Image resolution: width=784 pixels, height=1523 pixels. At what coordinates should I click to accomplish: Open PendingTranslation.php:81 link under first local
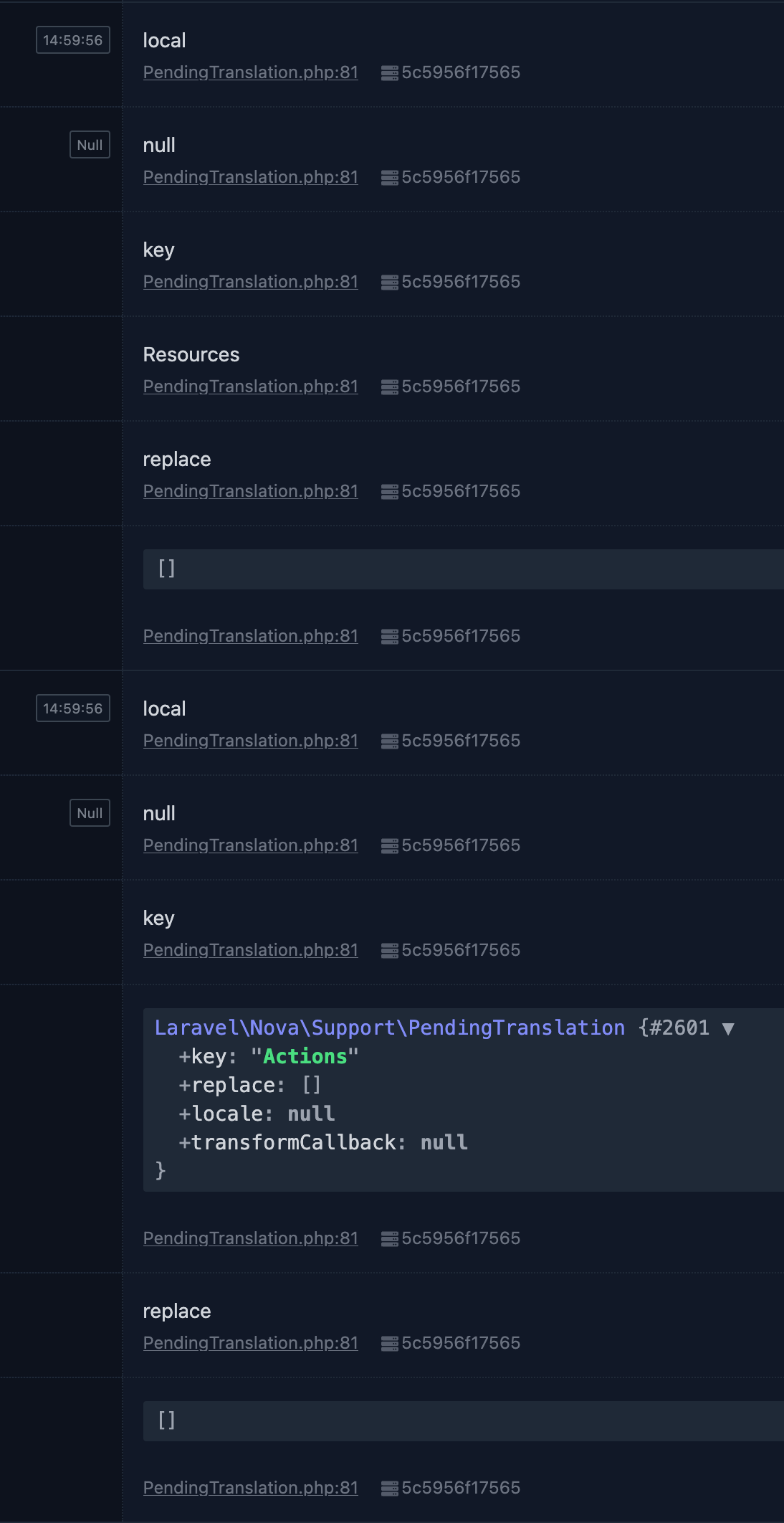[250, 72]
